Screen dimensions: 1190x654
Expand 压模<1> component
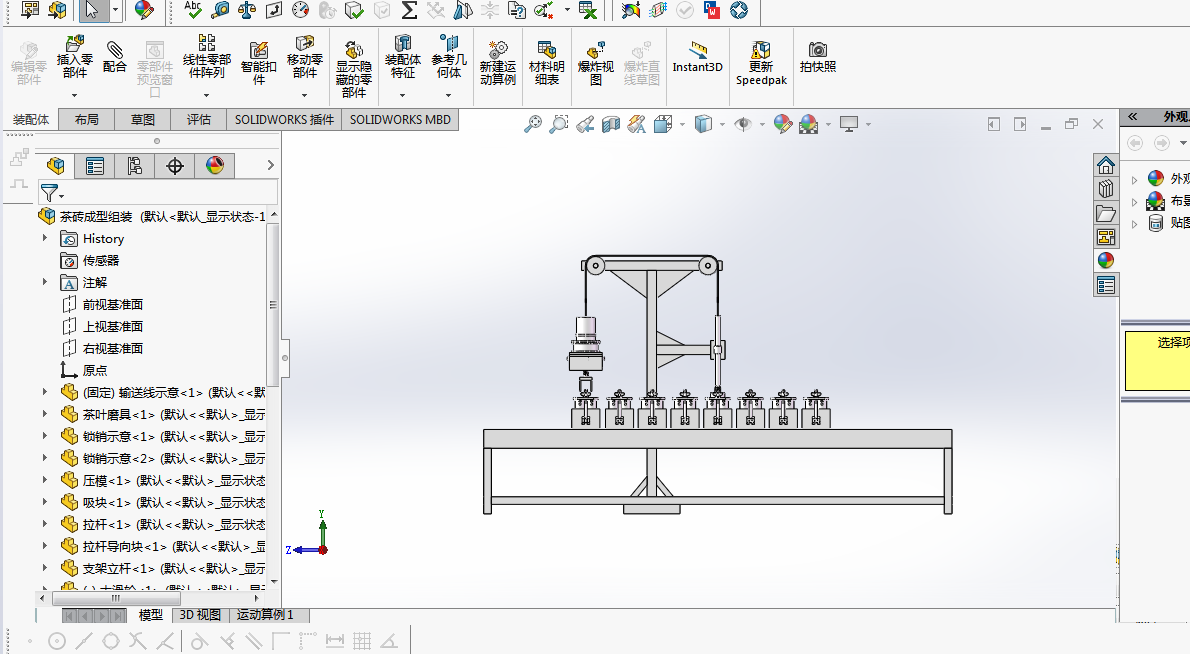[x=45, y=480]
